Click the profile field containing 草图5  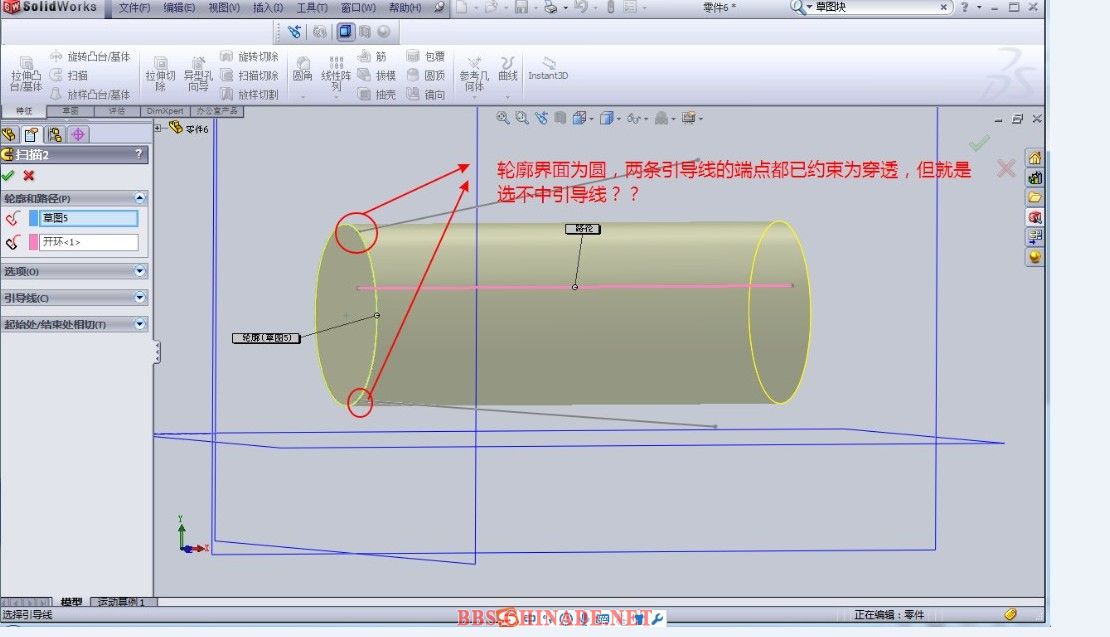point(88,218)
